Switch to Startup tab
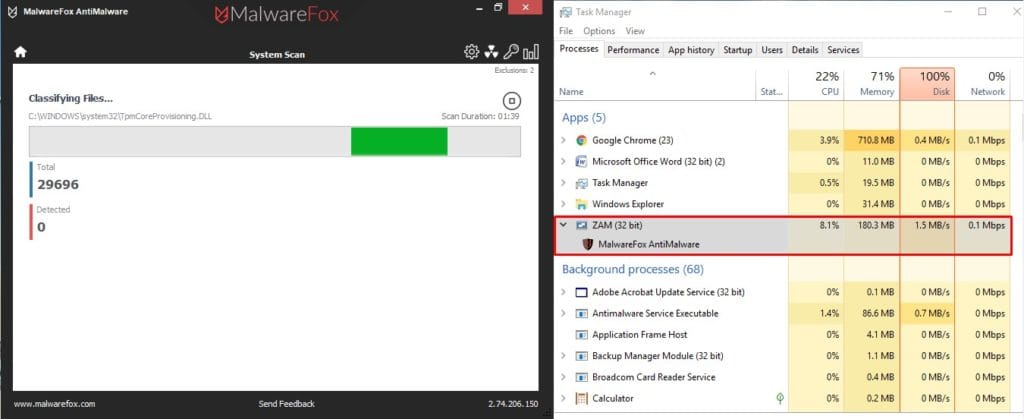This screenshot has width=1024, height=419. pos(737,50)
